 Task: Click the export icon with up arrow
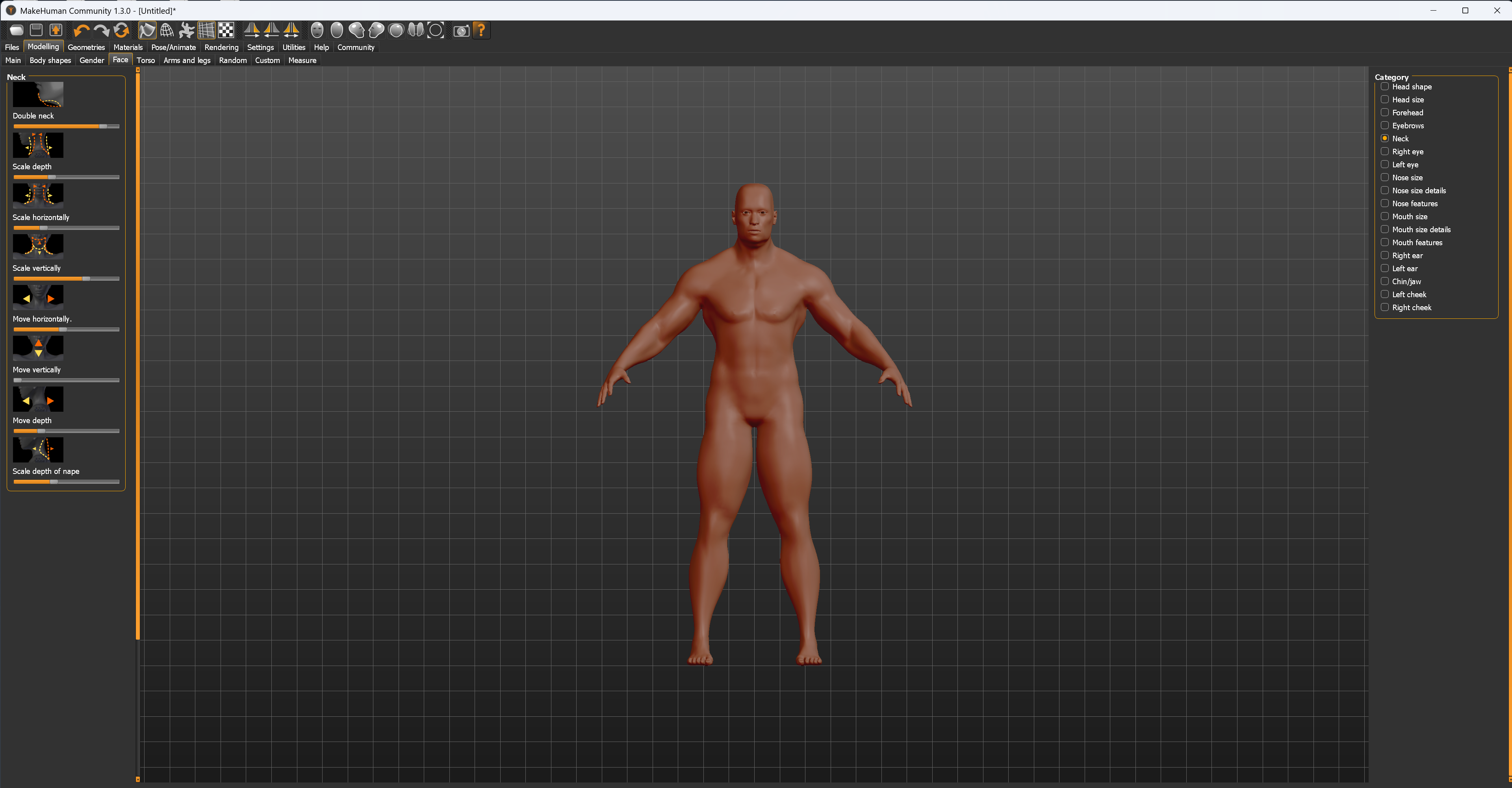point(56,30)
